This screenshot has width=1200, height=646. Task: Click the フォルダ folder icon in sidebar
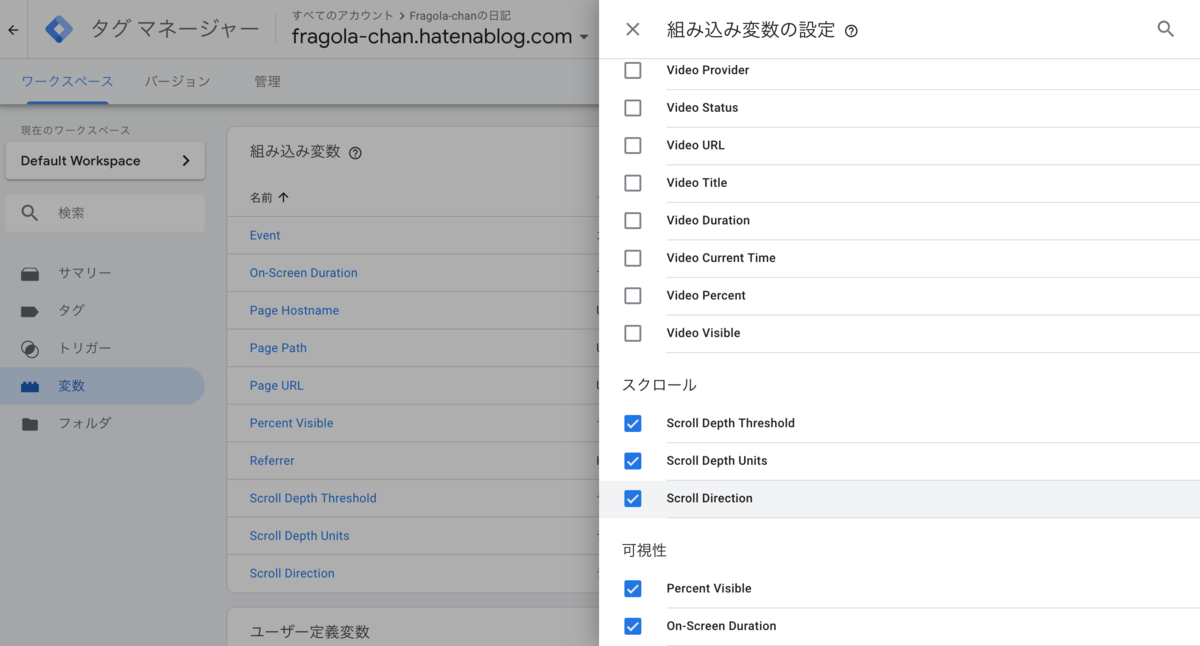(x=30, y=424)
